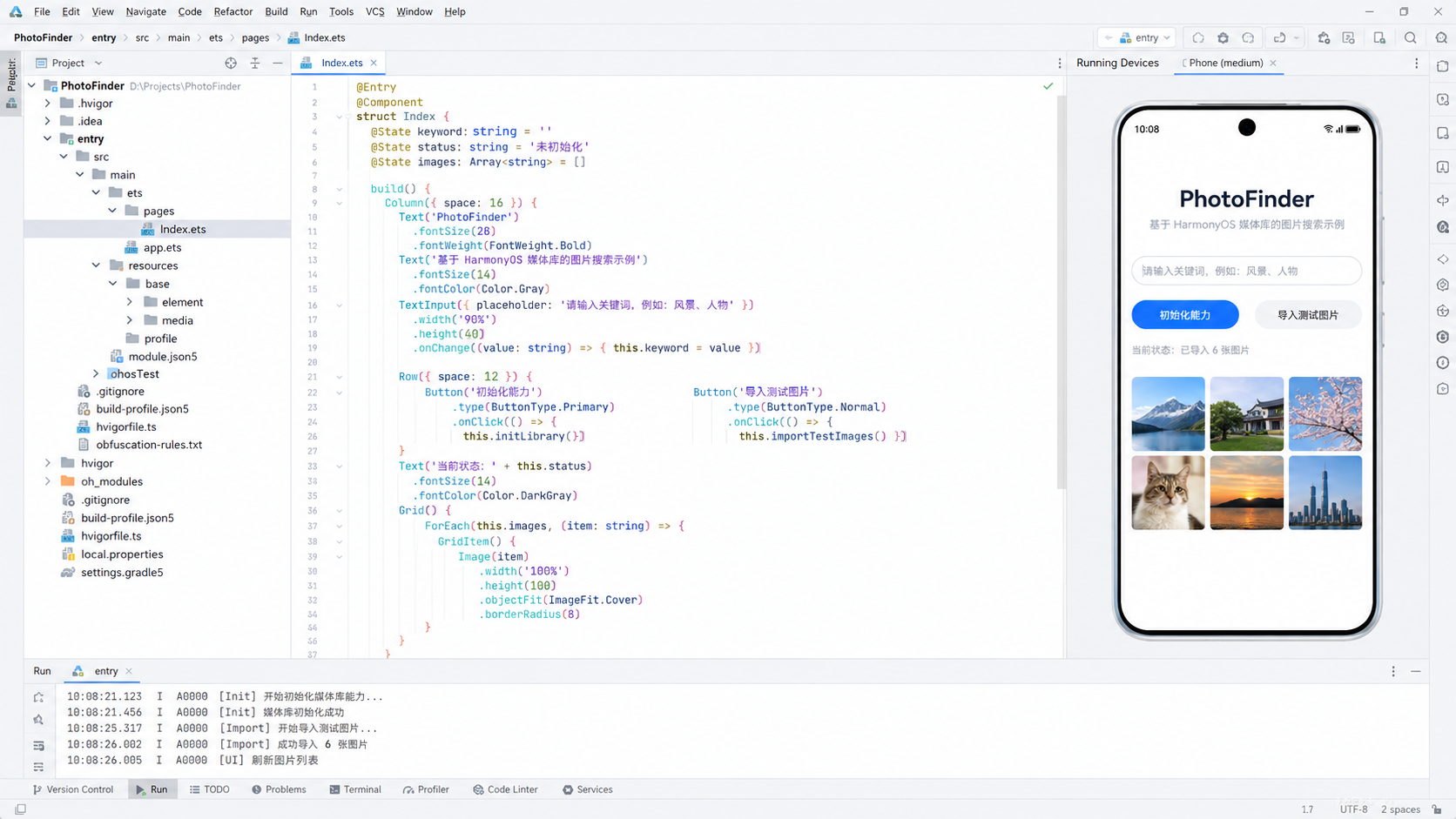The image size is (1456, 819).
Task: Open the AI assistant icon at top-right corner
Action: click(1442, 38)
